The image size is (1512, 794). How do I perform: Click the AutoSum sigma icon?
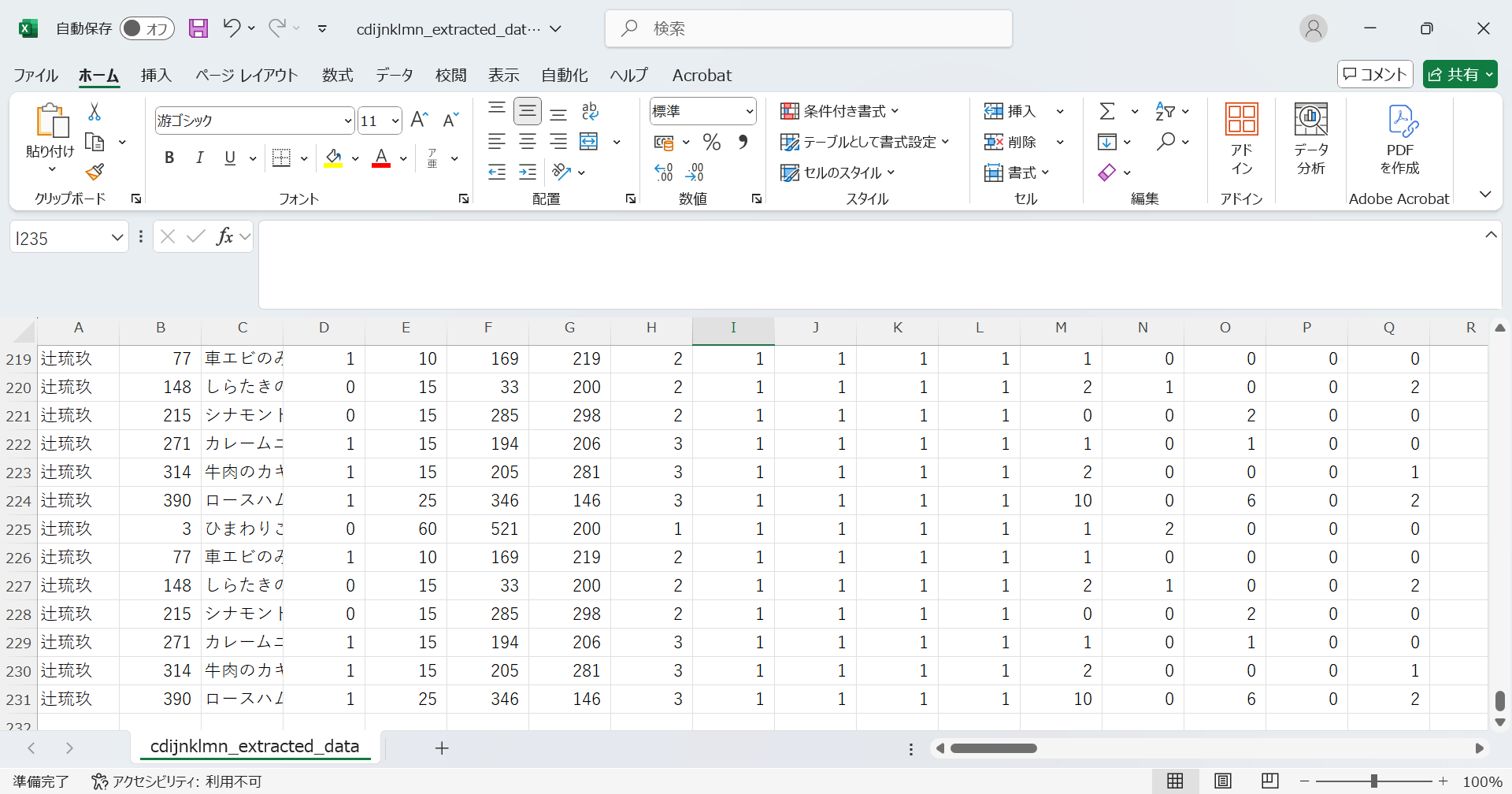(1107, 111)
